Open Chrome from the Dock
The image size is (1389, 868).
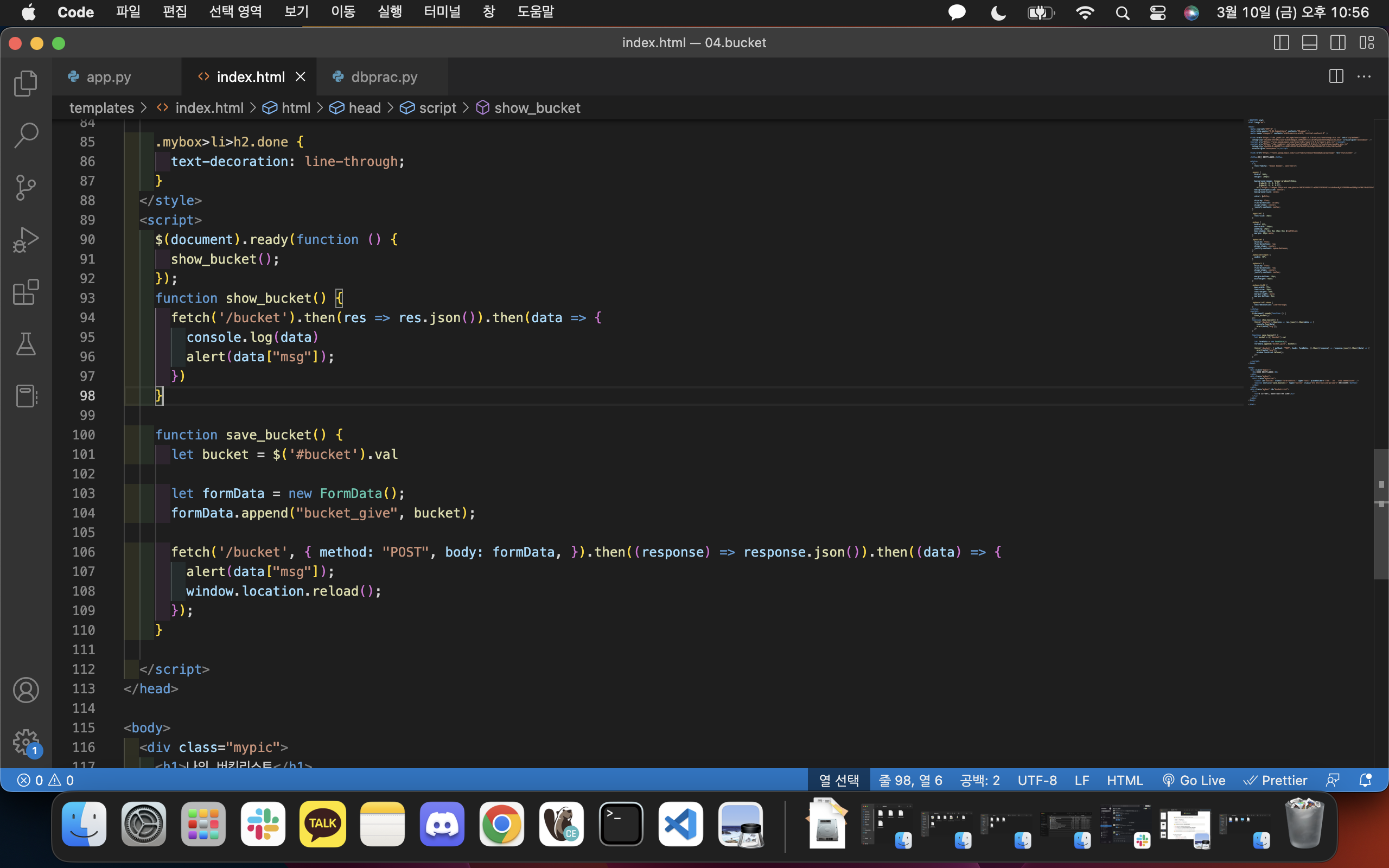point(501,824)
